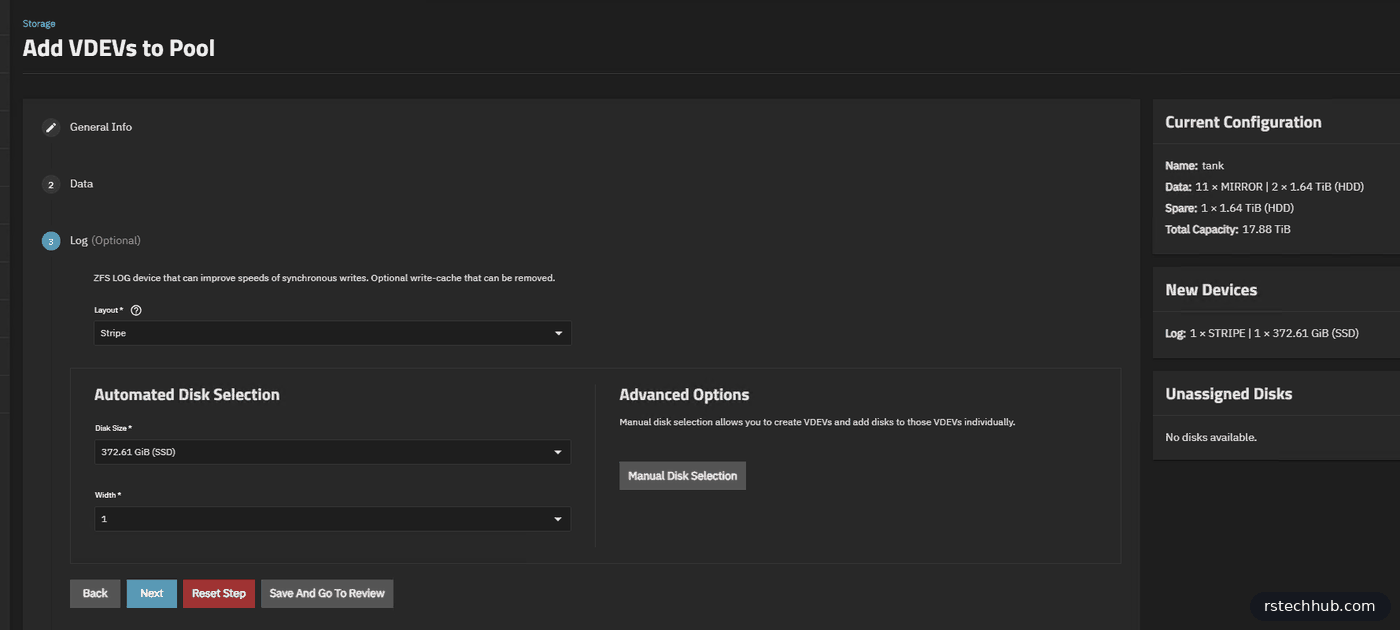Follow the Storage breadcrumb link

[x=39, y=23]
